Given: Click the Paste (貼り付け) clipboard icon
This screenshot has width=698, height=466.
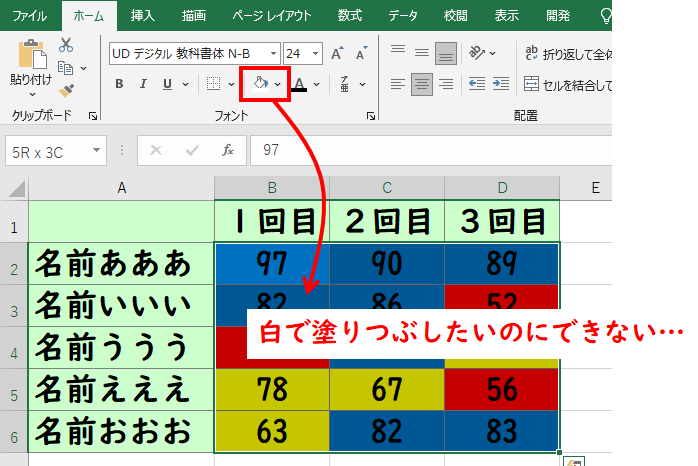Looking at the screenshot, I should pyautogui.click(x=32, y=54).
